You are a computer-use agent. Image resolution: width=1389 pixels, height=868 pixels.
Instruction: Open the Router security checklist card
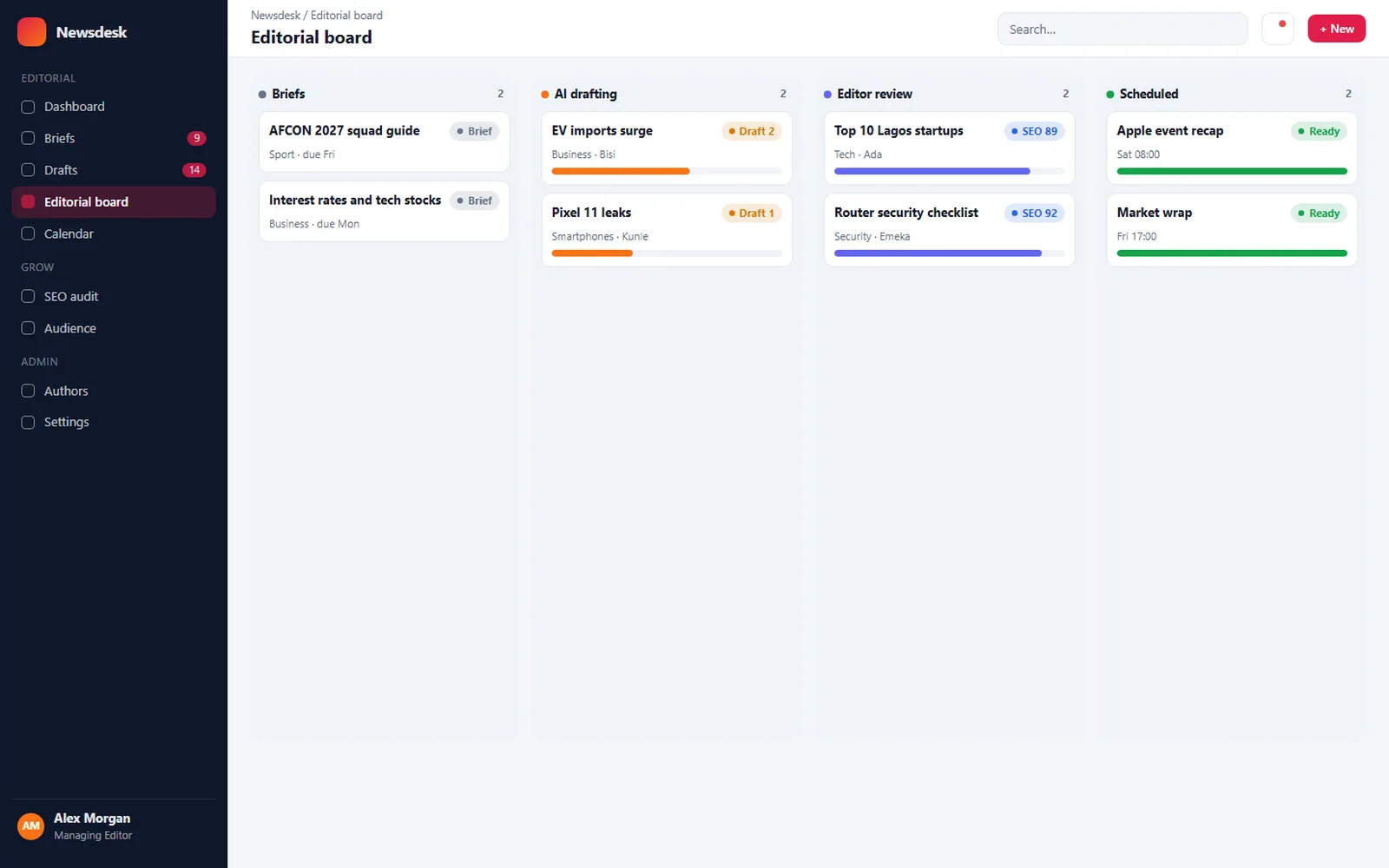[x=949, y=230]
